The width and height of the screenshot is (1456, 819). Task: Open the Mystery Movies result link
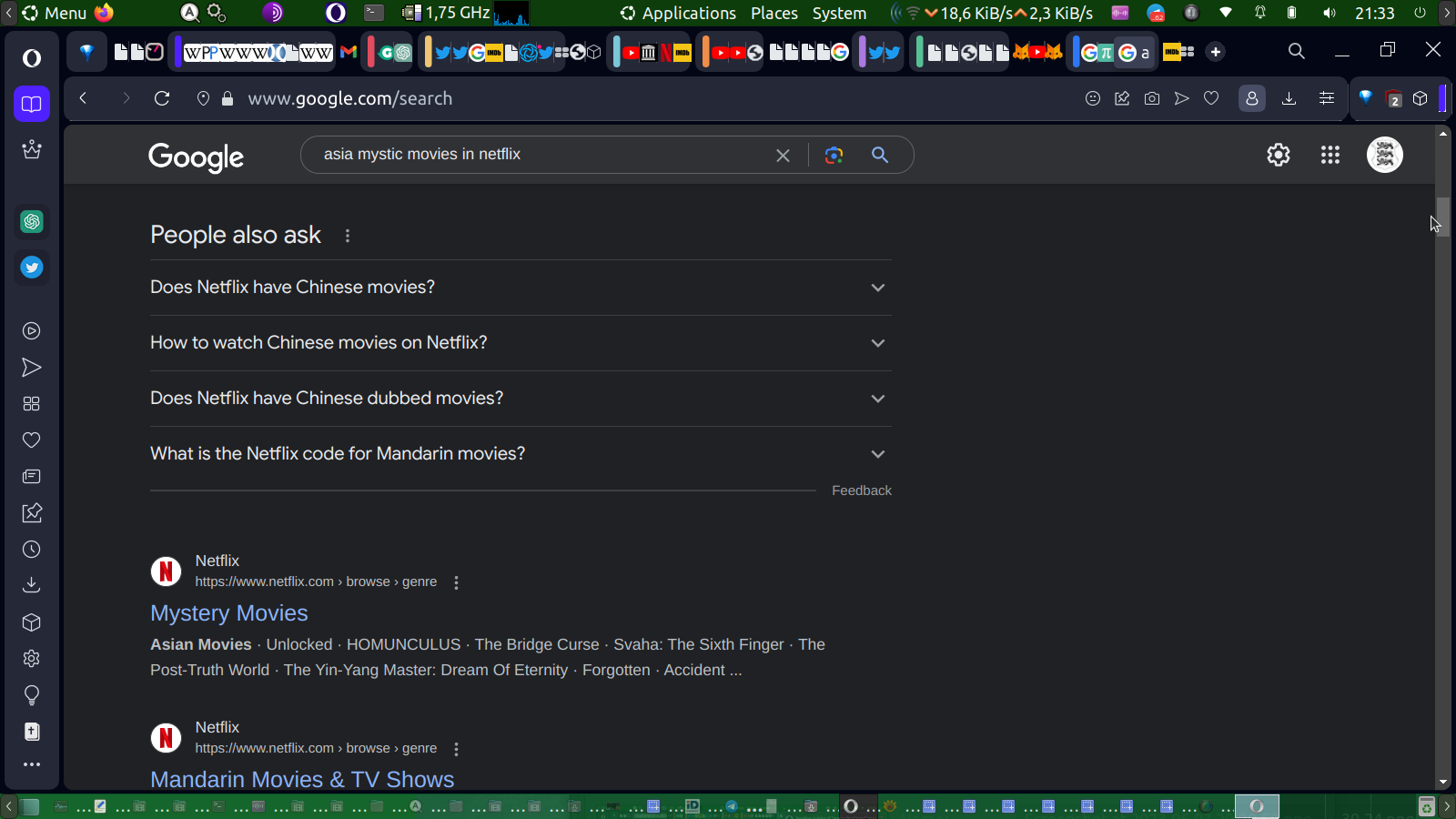(229, 613)
